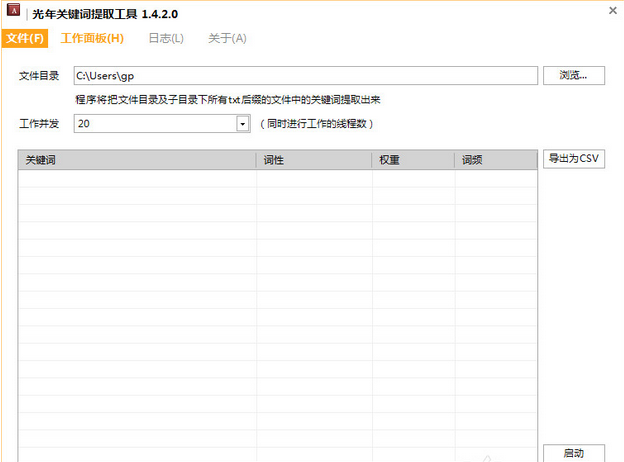The image size is (624, 462).
Task: Click the 工作并发 value box showing 20
Action: pyautogui.click(x=154, y=124)
